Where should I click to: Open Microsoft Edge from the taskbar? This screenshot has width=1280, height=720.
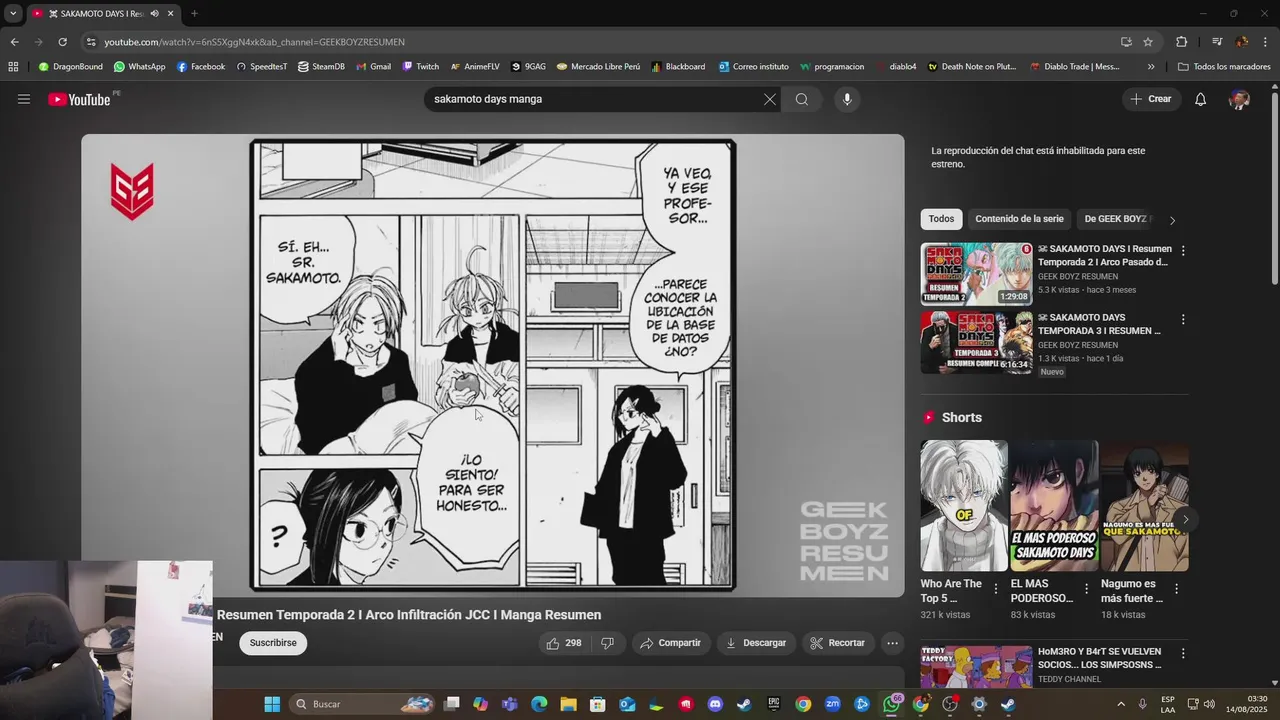539,704
